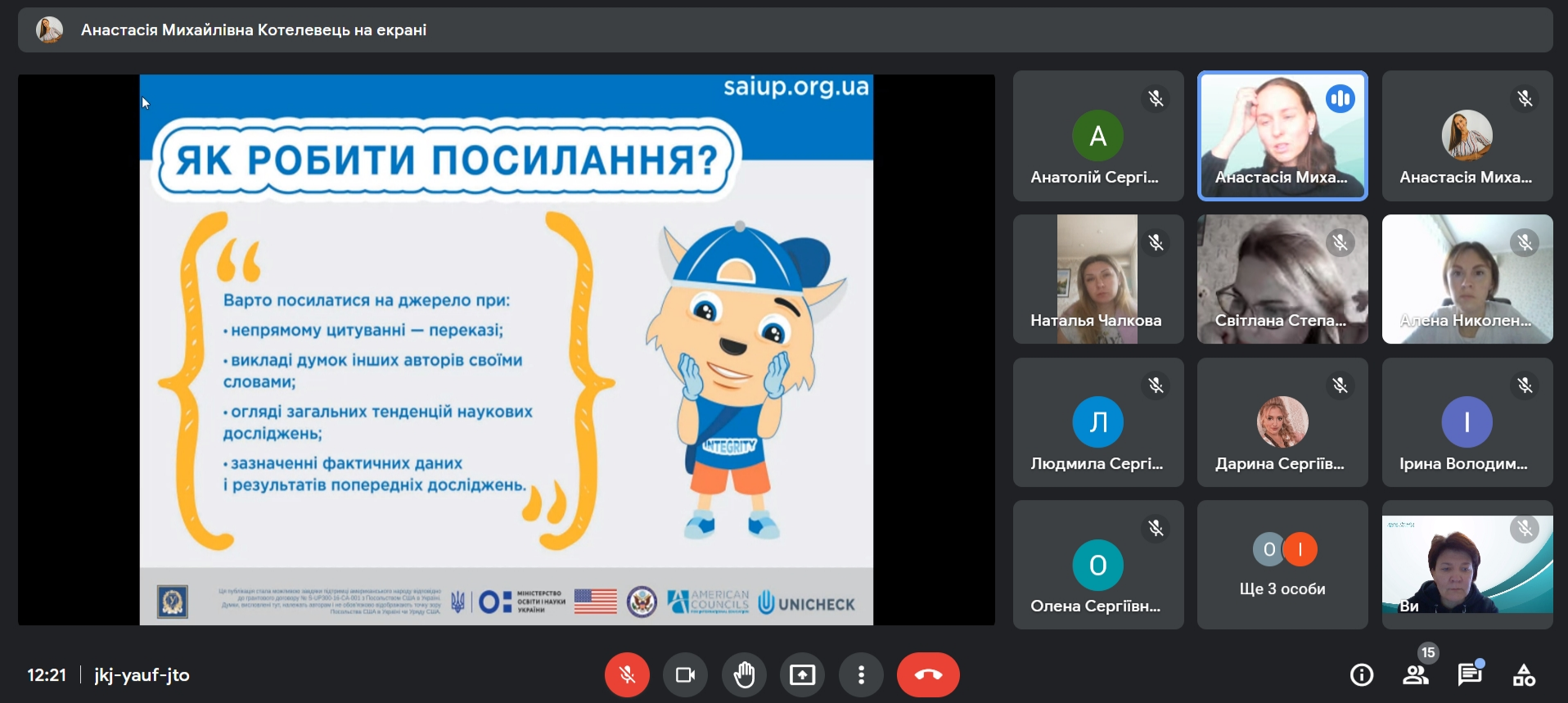Screen dimensions: 1568x703
Task: Select Наталья Чалкова video tile
Action: coord(1098,279)
